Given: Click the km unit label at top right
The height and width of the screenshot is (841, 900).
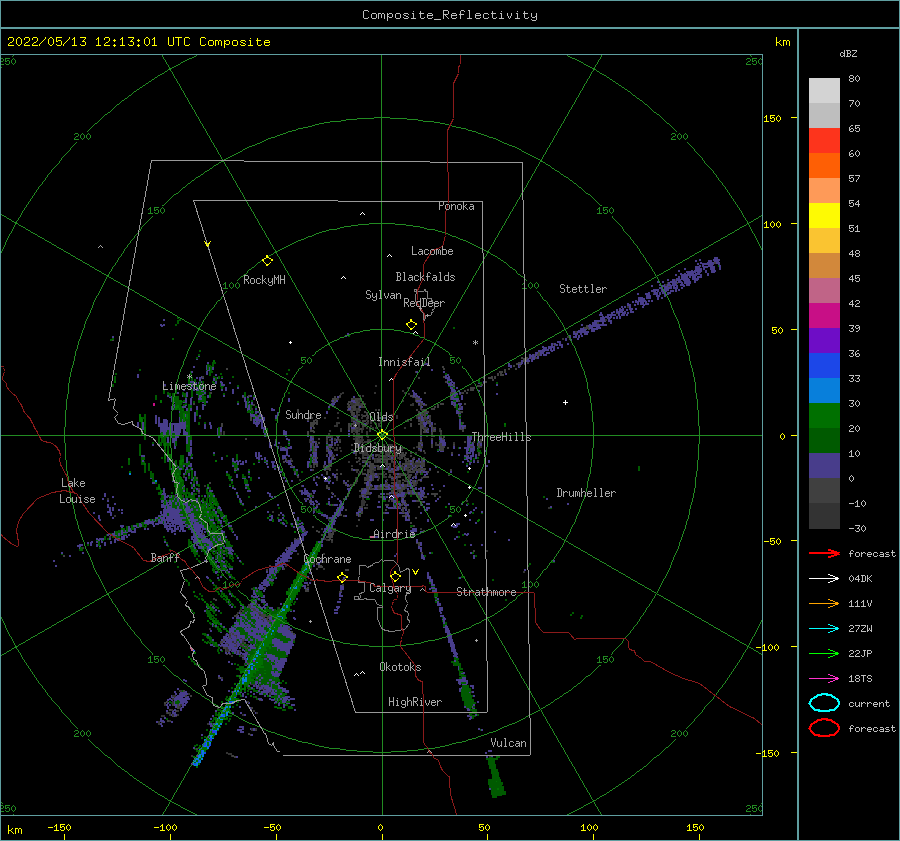Looking at the screenshot, I should point(782,42).
